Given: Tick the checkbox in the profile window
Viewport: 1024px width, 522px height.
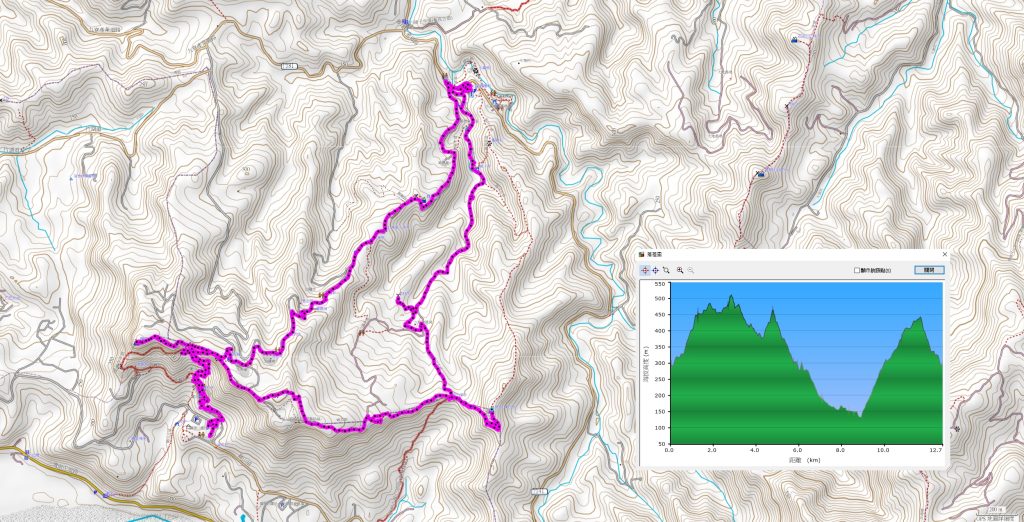Looking at the screenshot, I should point(857,270).
